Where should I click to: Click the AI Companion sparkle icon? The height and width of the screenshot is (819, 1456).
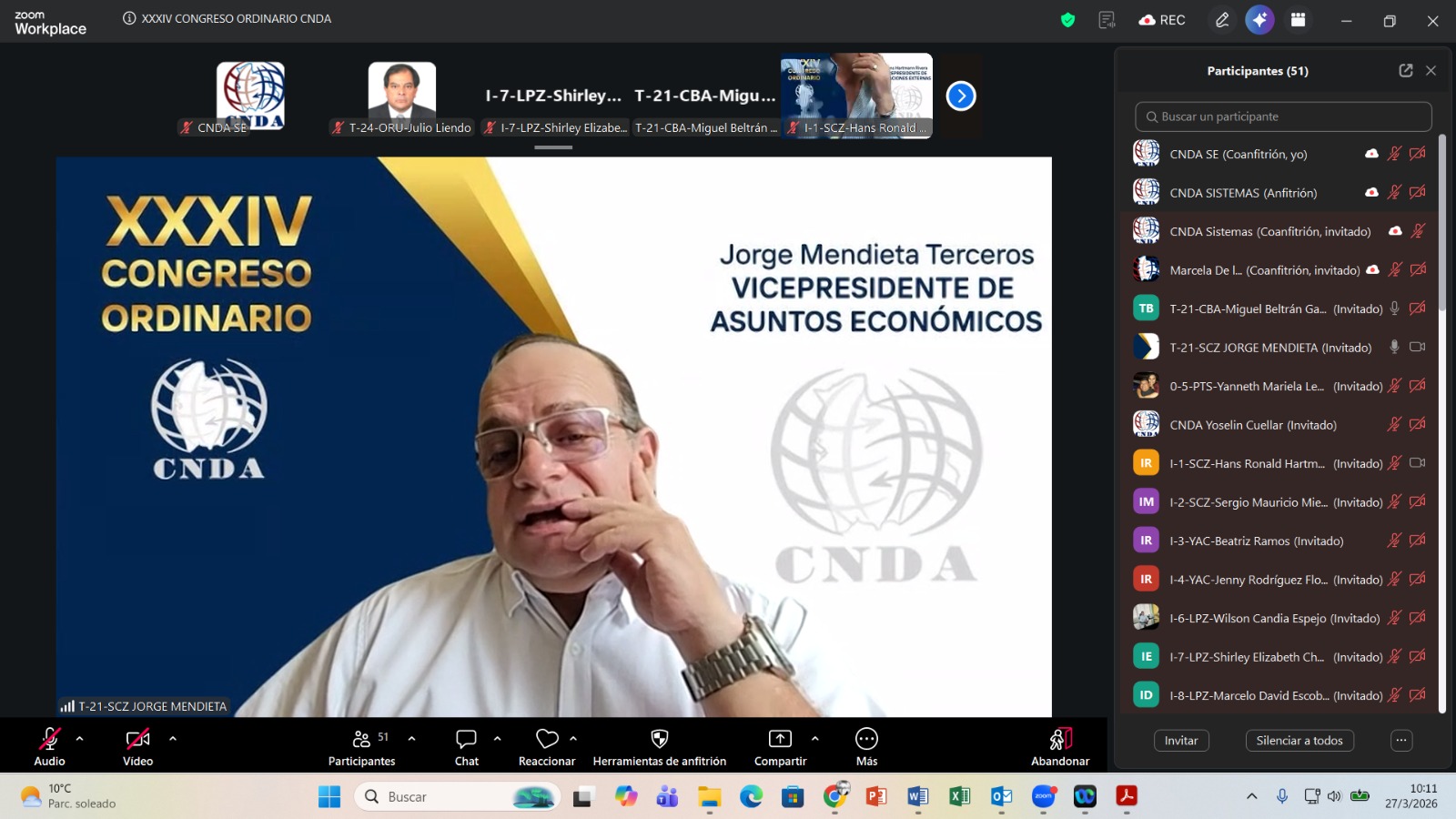click(1259, 20)
